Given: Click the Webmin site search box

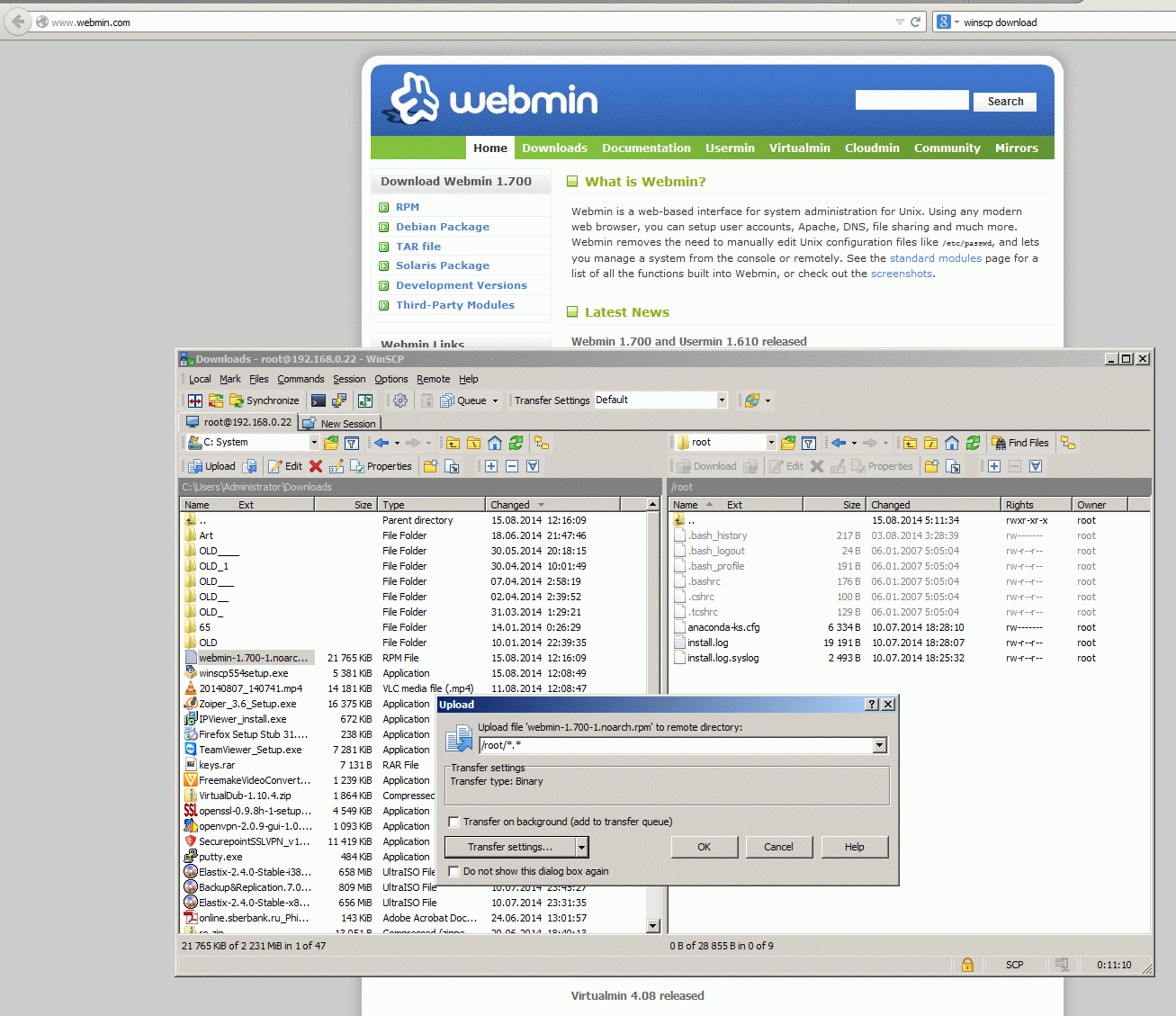Looking at the screenshot, I should (912, 100).
